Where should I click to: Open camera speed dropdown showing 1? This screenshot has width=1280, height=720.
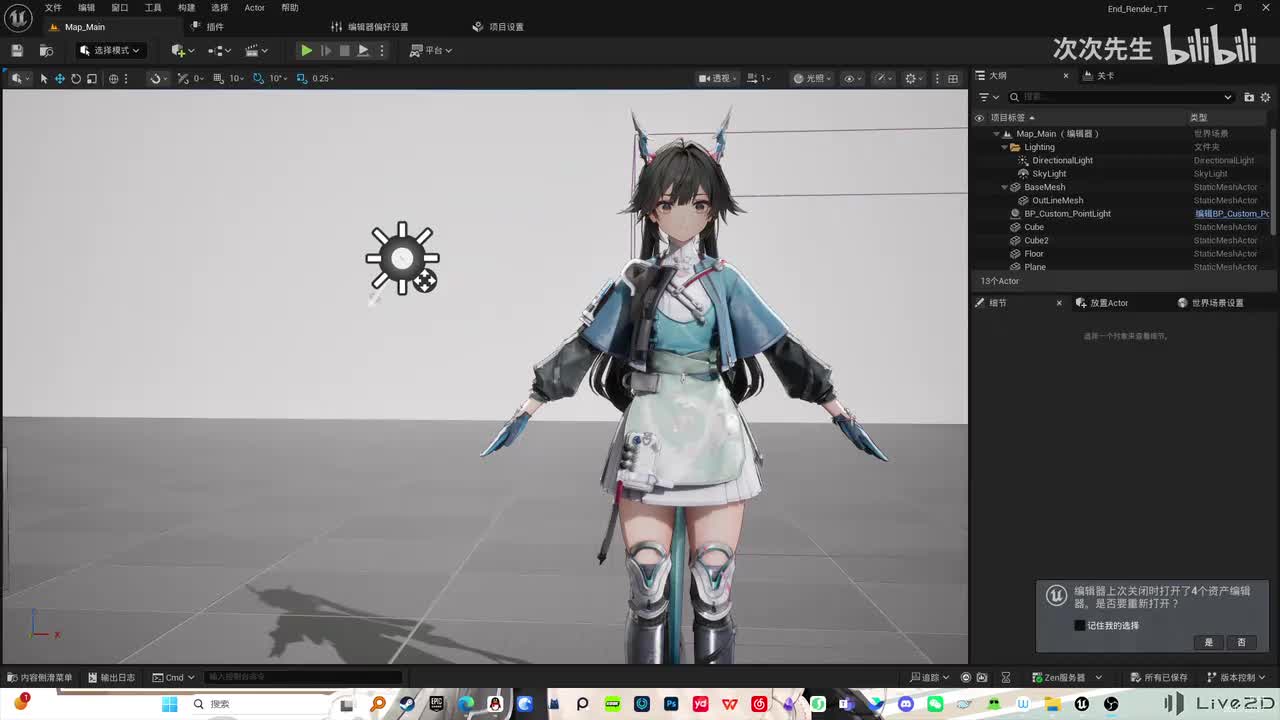pyautogui.click(x=758, y=78)
